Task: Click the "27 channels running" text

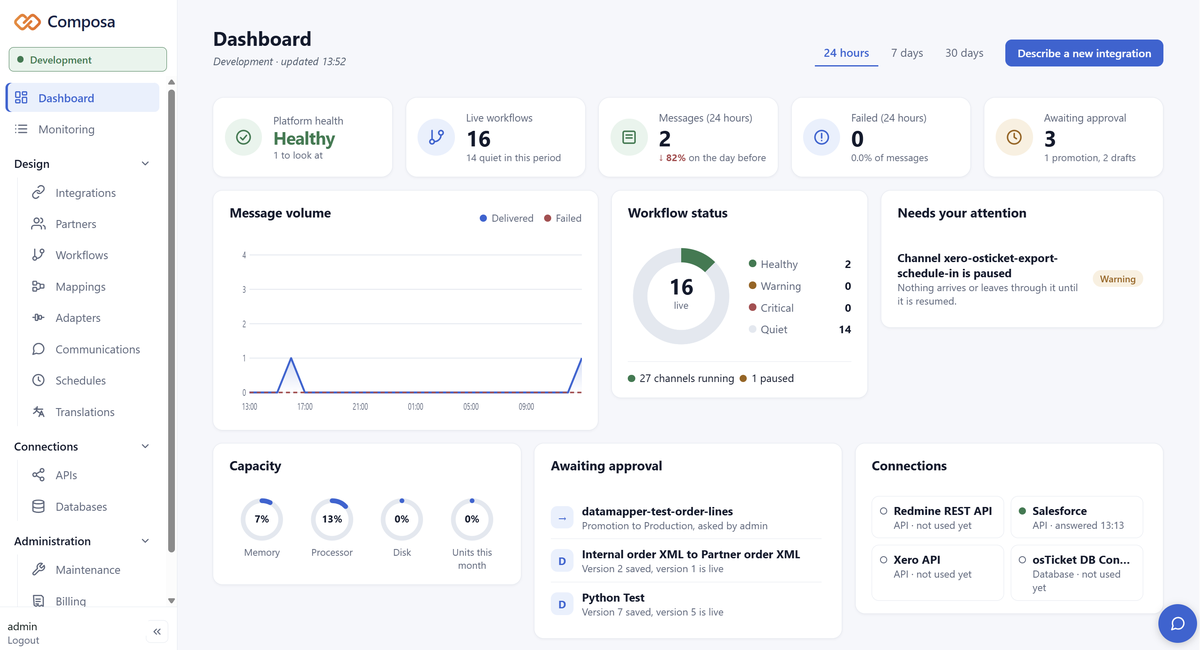Action: tap(686, 379)
